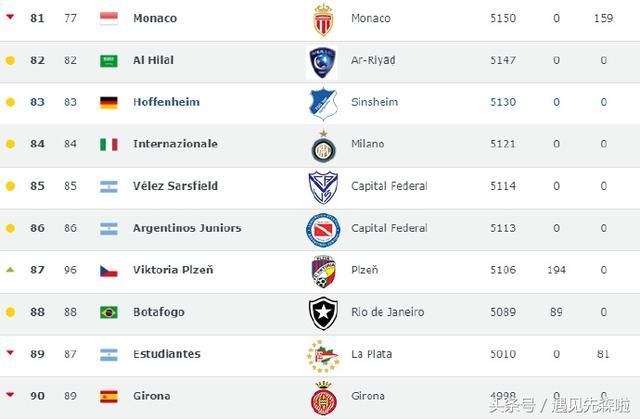This screenshot has height=419, width=640.
Task: Click the Botafogo star crest
Action: click(x=322, y=313)
